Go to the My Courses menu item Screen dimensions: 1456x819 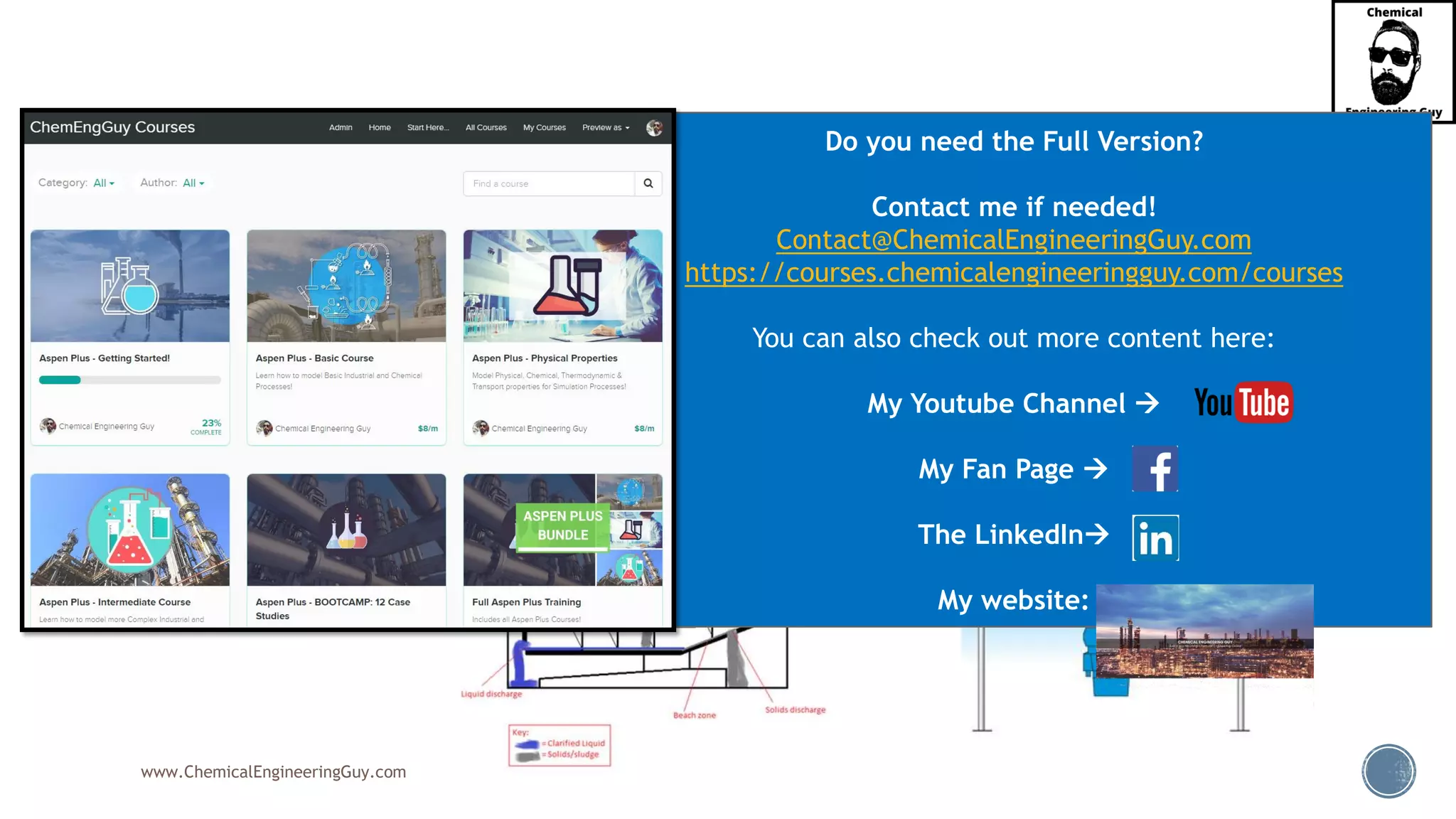pos(544,128)
